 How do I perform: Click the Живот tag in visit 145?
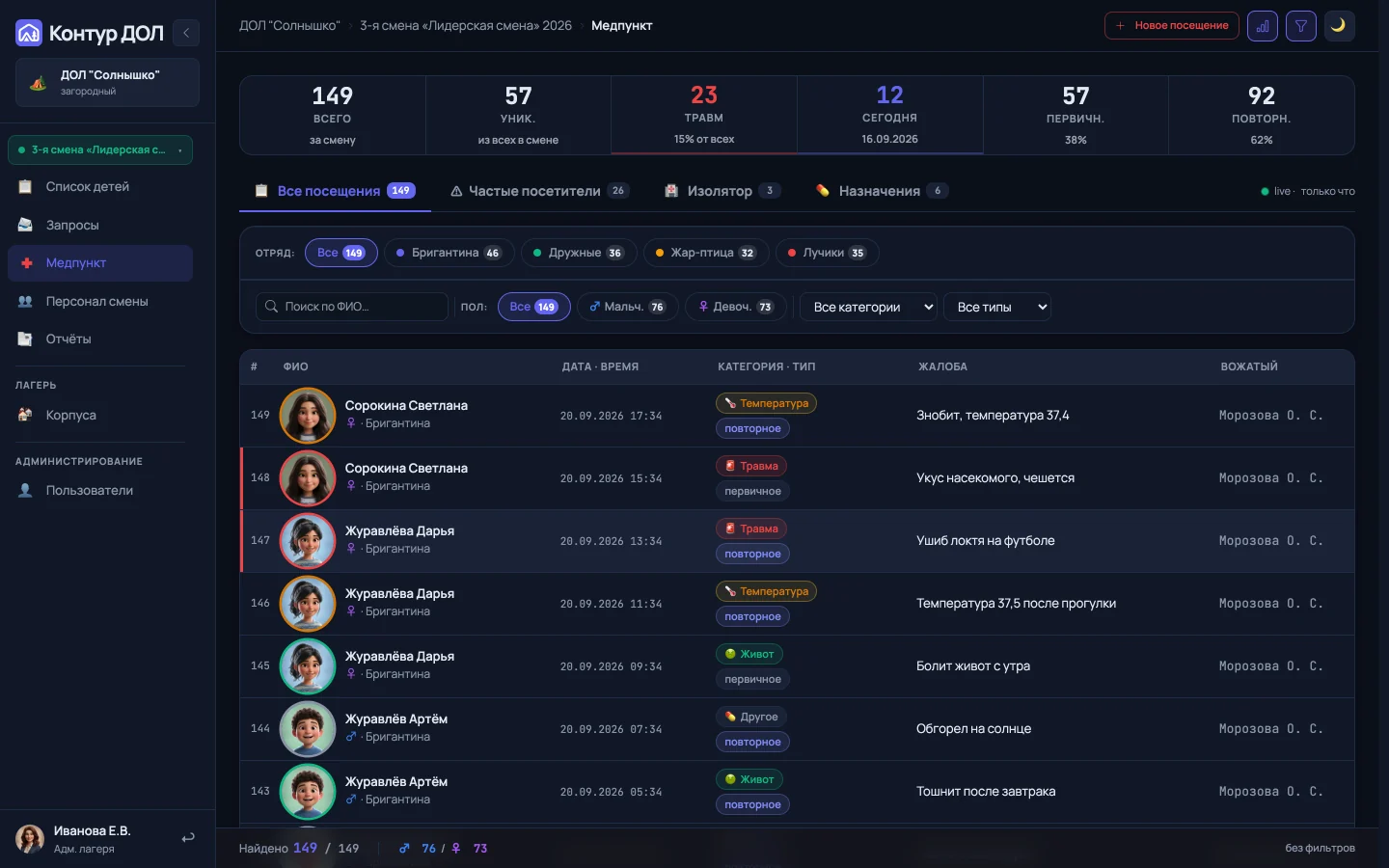pyautogui.click(x=749, y=654)
